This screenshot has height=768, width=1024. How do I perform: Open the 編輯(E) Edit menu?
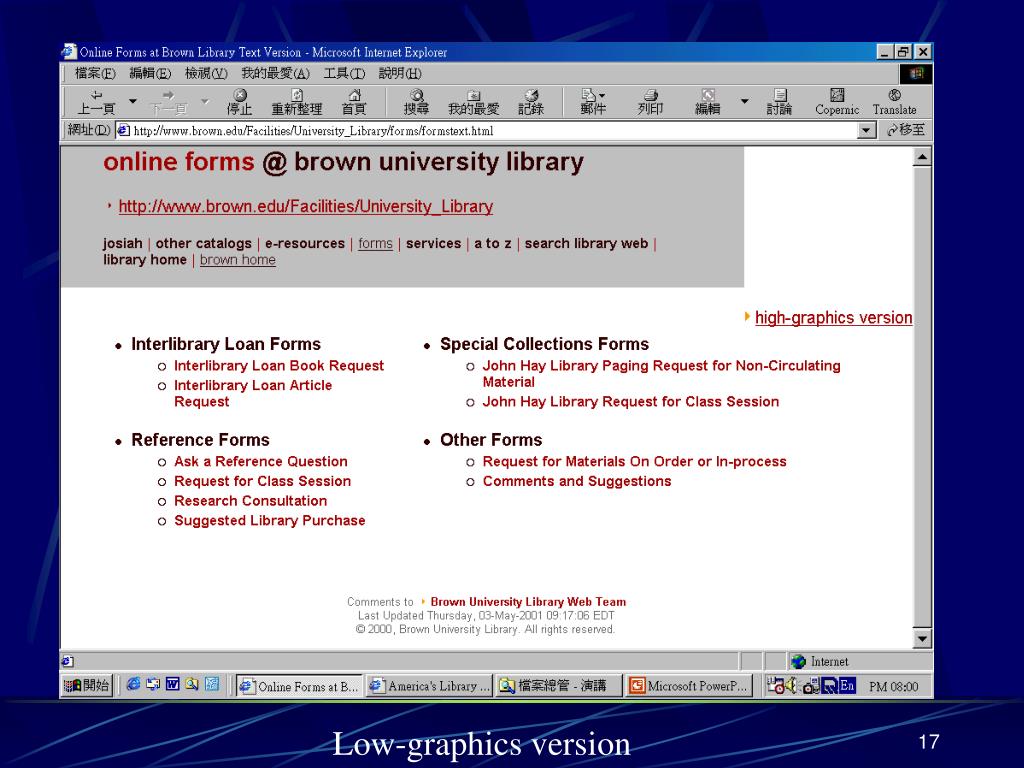click(x=150, y=73)
